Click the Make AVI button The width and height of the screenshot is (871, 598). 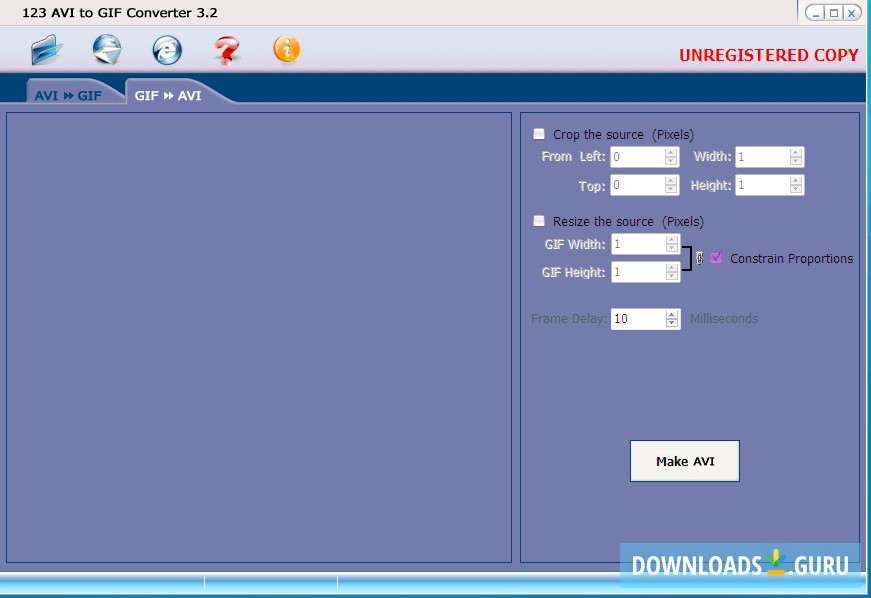point(685,461)
